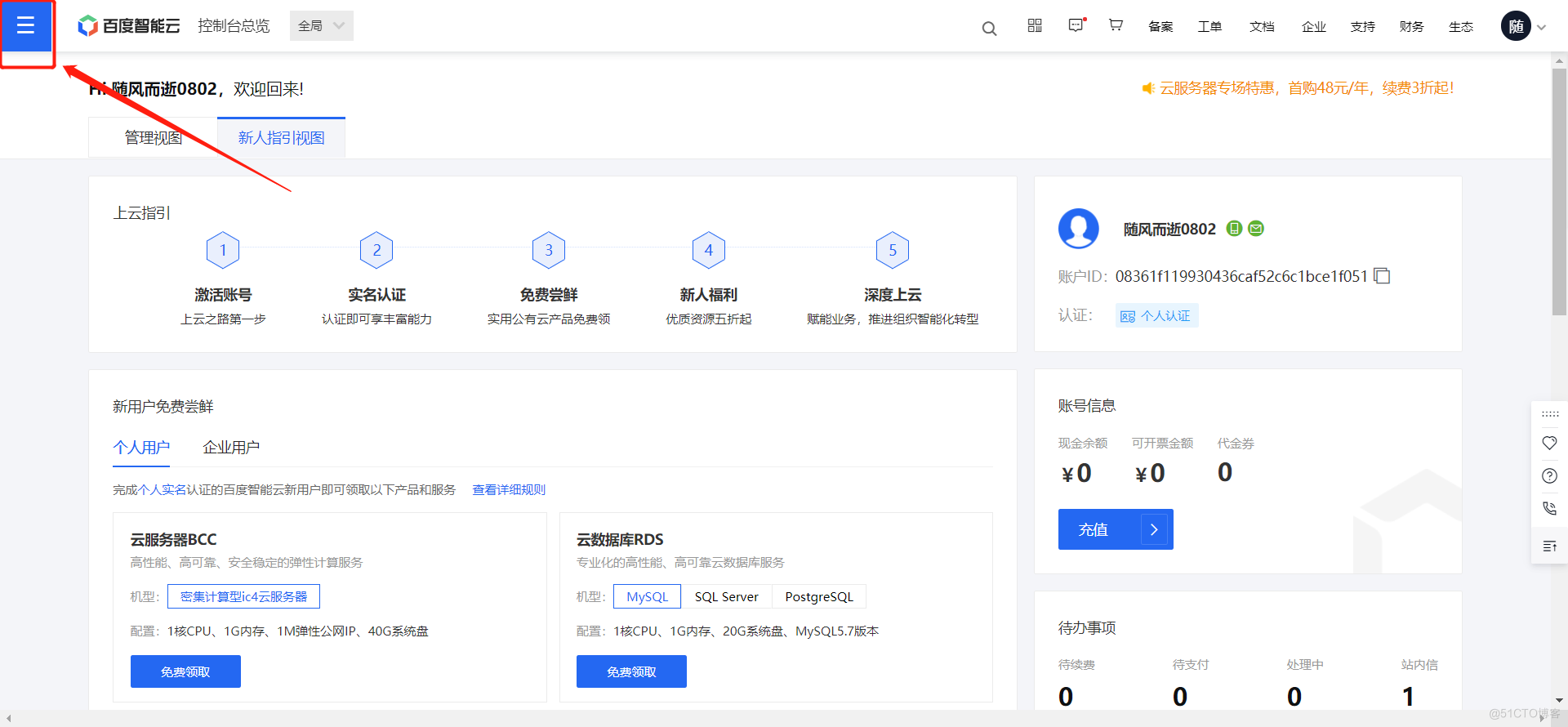Click the phone verified badge icon
1568x727 pixels.
point(1235,229)
